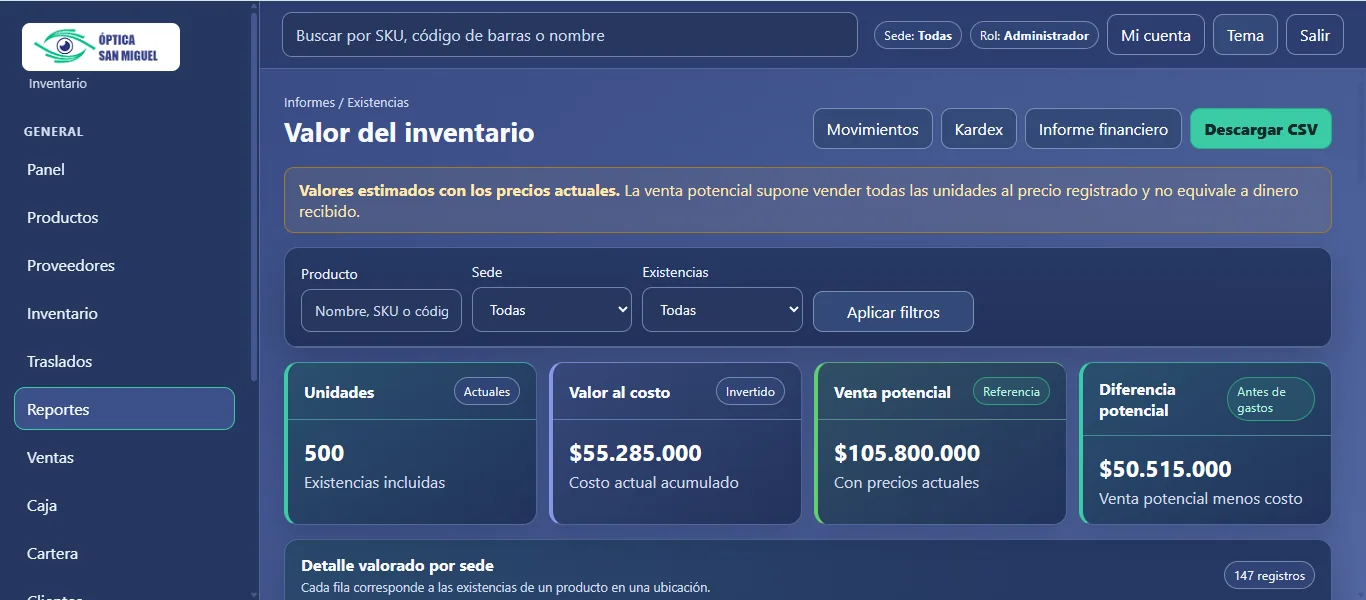This screenshot has height=600, width=1366.
Task: Go to Productos in the sidebar
Action: pos(124,218)
